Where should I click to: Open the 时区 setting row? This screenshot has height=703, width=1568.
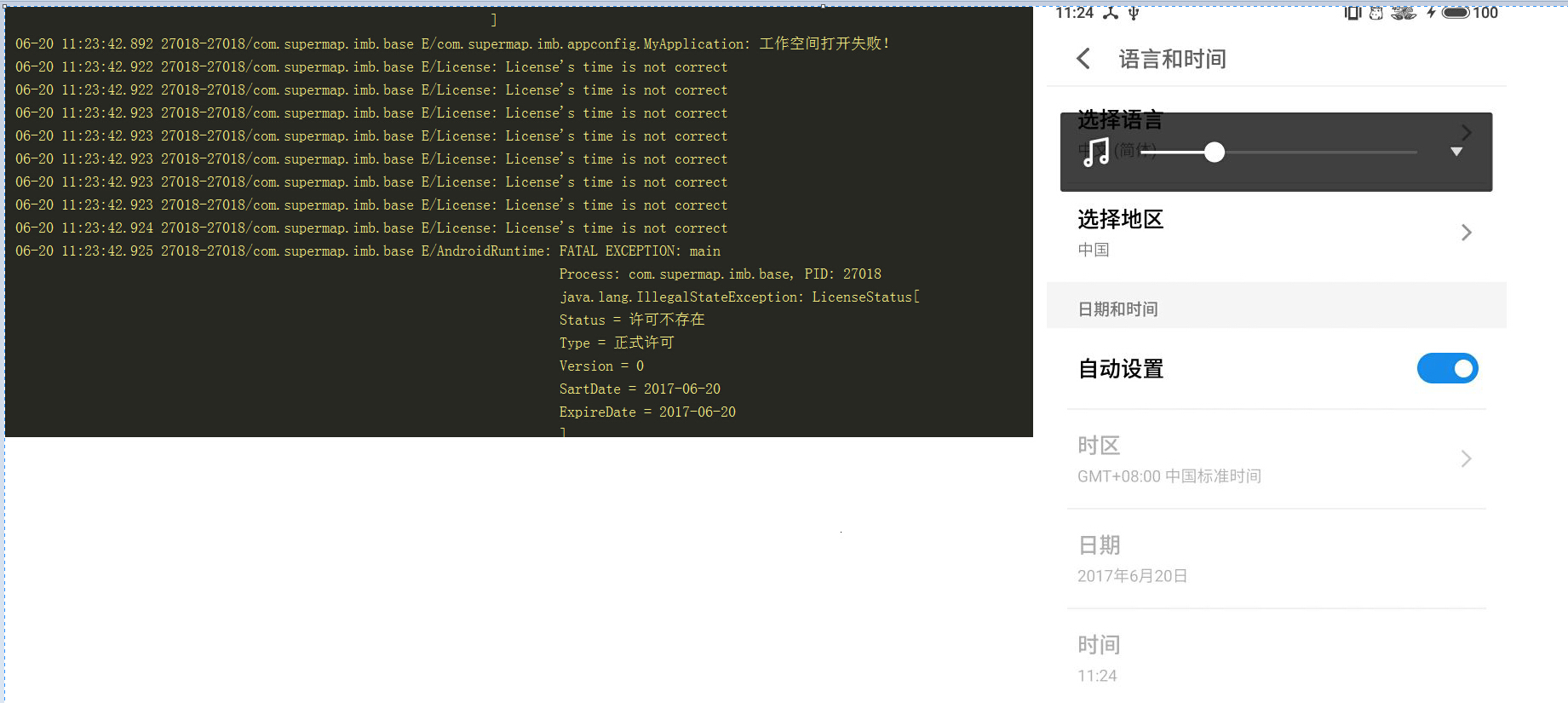coord(1276,459)
